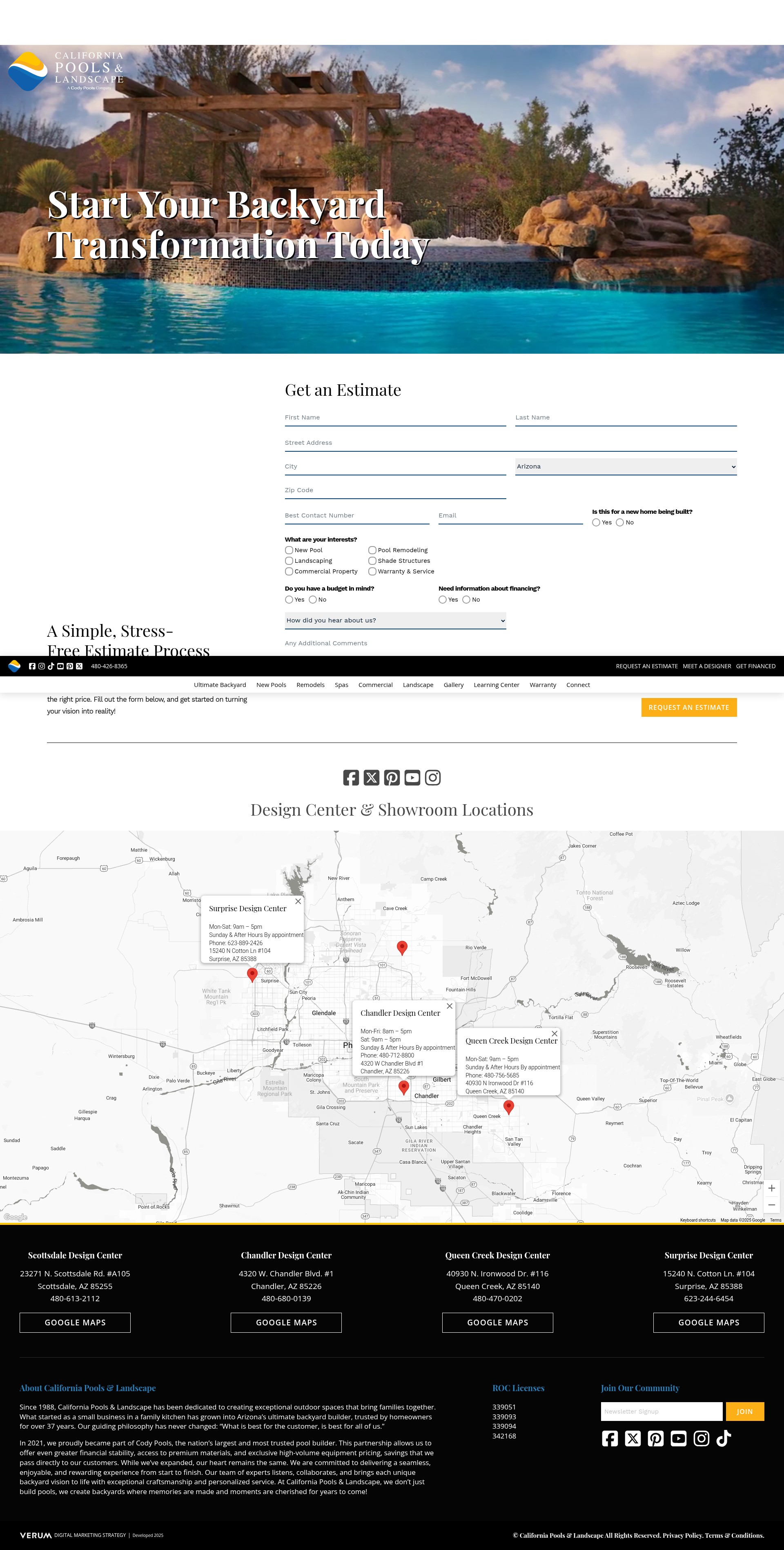
Task: Click Google Maps button for Surprise Design Center
Action: pyautogui.click(x=709, y=1323)
